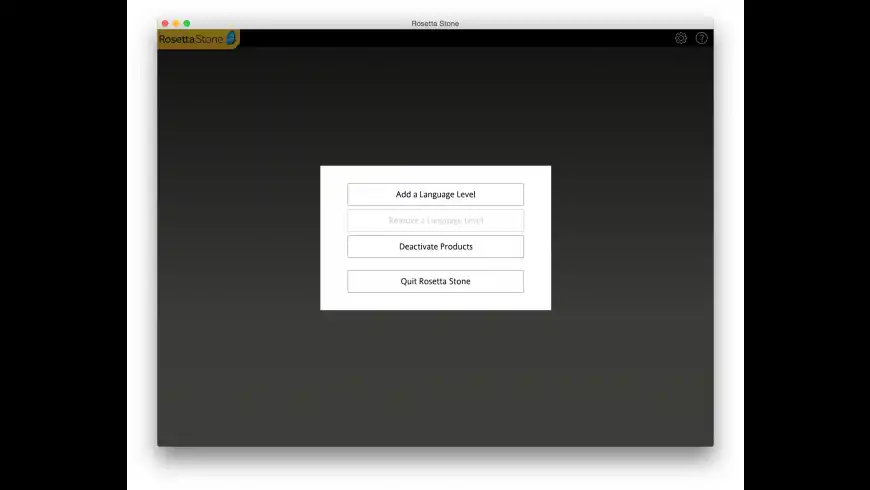Viewport: 870px width, 490px height.
Task: Click Add a Language Level button
Action: coord(436,194)
